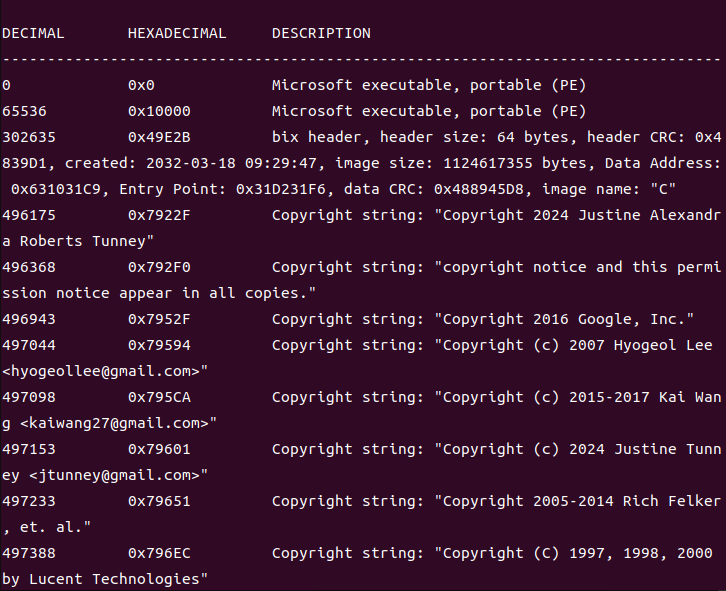
Task: Click hex offset 0x10000
Action: [160, 111]
